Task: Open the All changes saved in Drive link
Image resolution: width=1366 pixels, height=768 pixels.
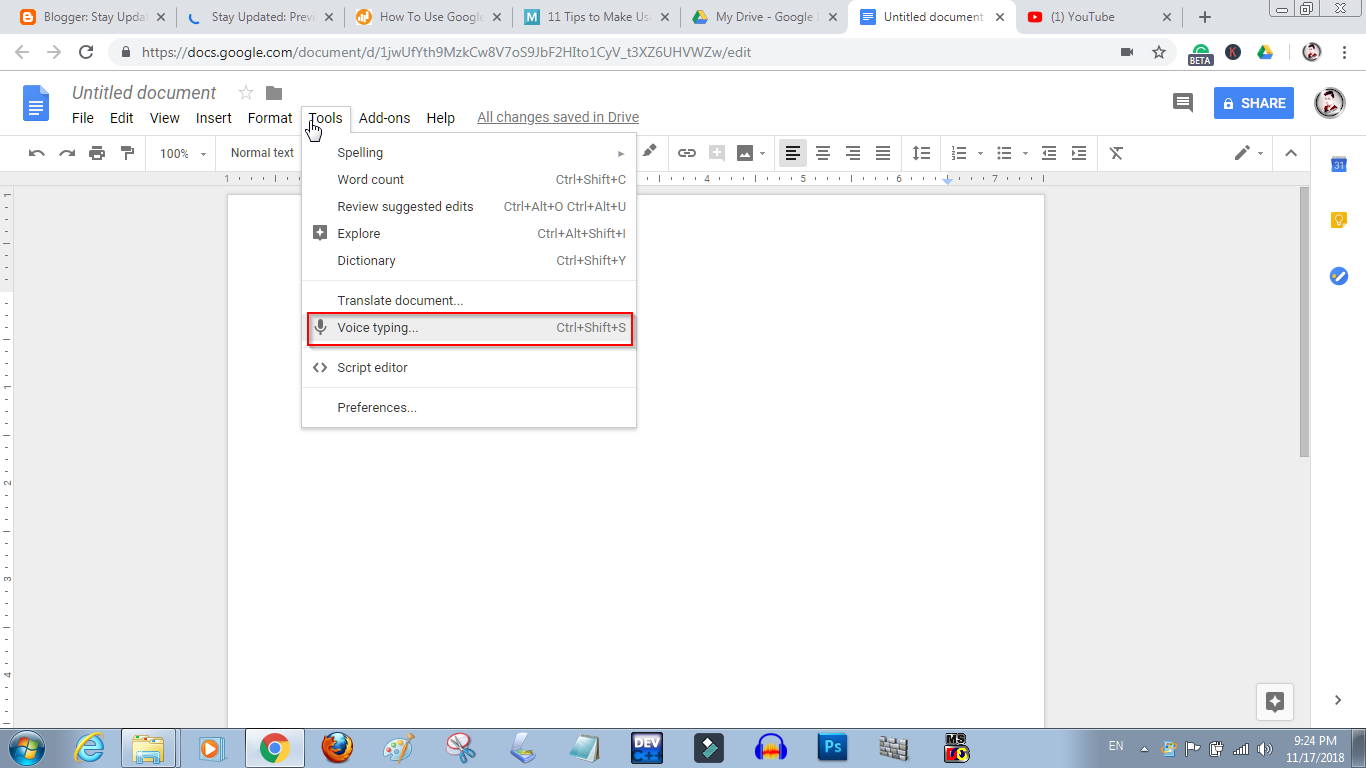Action: click(x=557, y=117)
